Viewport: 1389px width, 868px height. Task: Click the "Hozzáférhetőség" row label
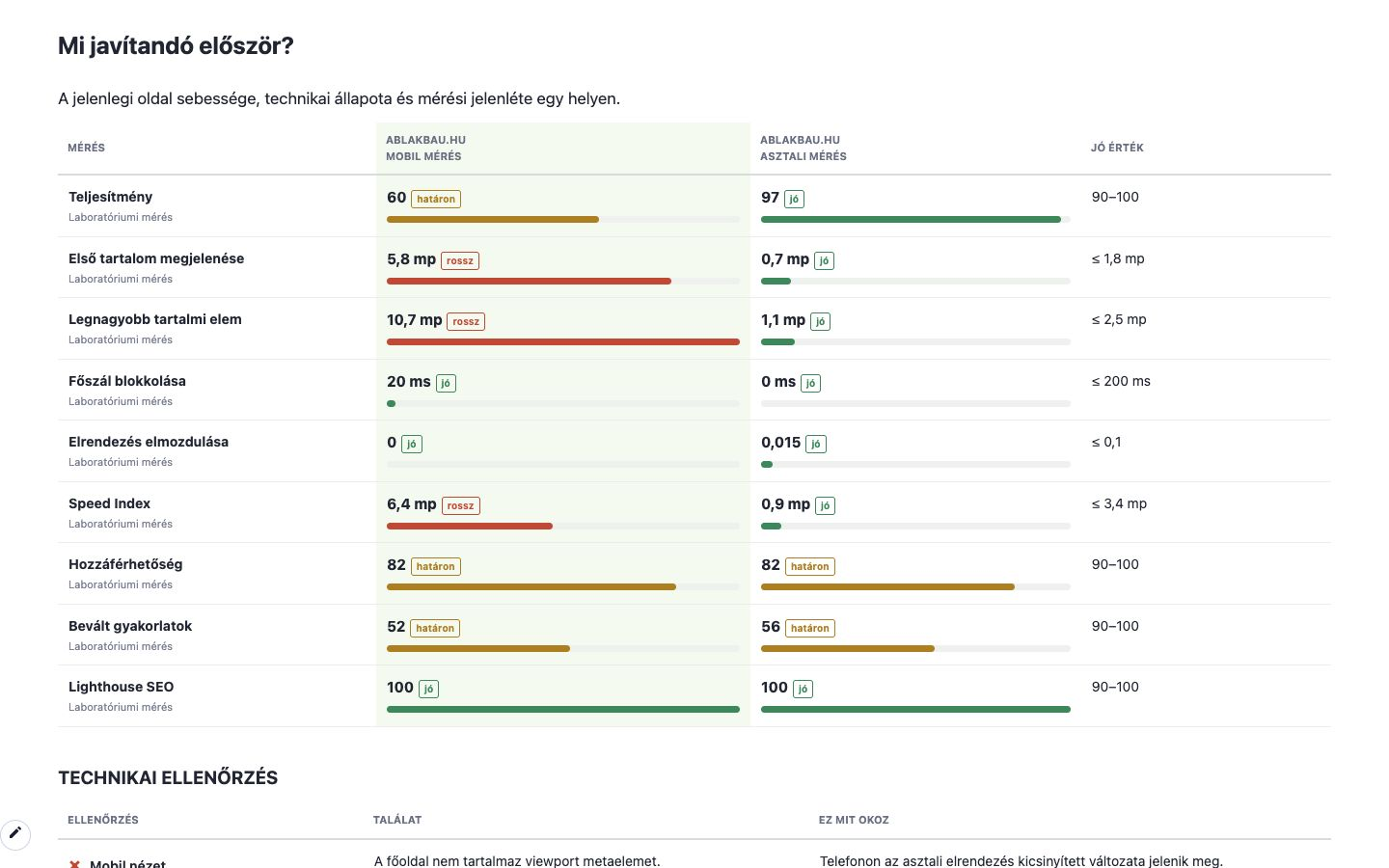coord(125,564)
